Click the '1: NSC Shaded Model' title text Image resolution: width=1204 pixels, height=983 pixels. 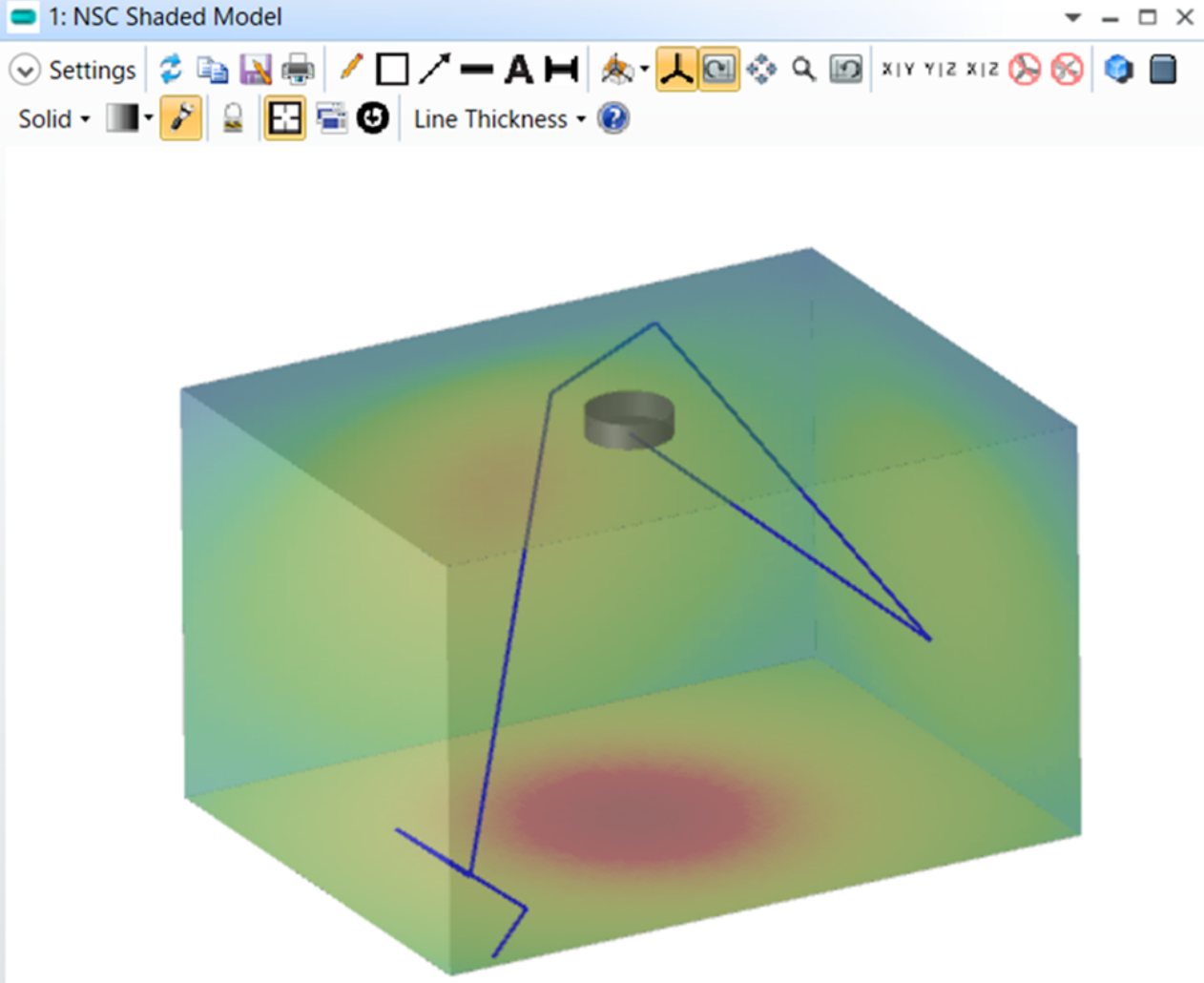coord(166,17)
